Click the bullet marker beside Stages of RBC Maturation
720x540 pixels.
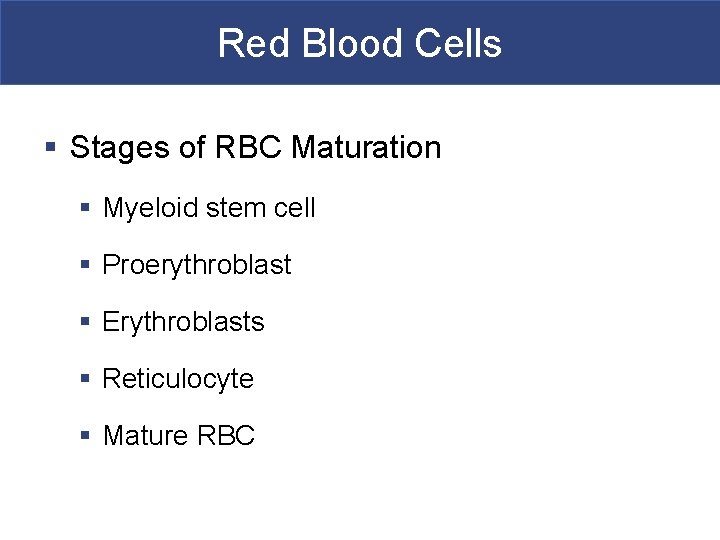point(51,148)
